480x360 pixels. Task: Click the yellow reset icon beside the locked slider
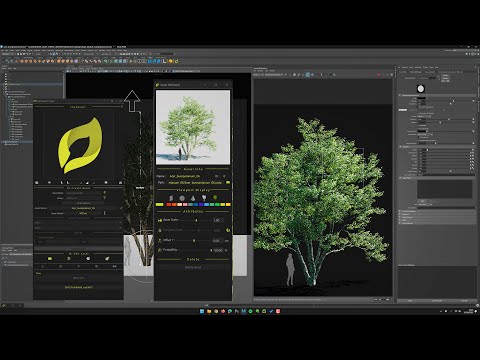pos(228,230)
